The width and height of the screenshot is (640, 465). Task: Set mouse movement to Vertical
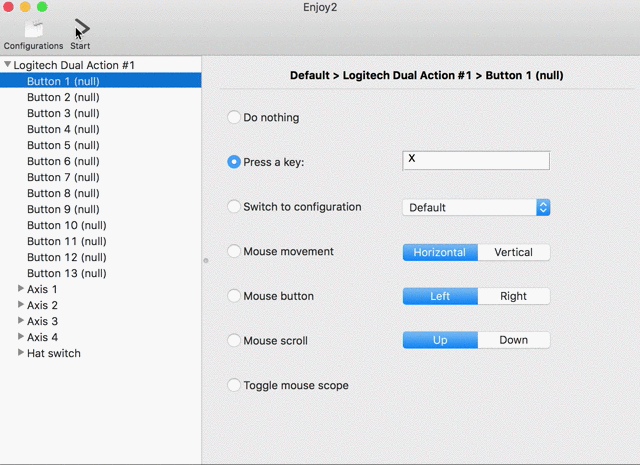tap(513, 252)
